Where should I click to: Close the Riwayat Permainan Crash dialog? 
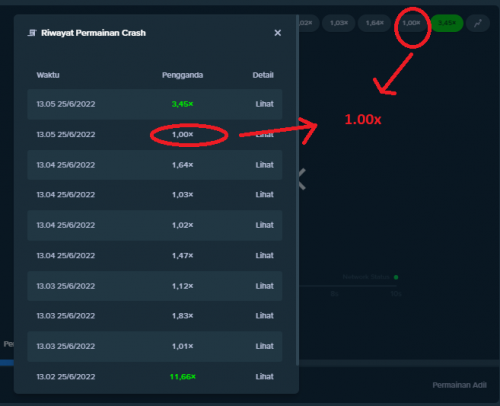[278, 33]
